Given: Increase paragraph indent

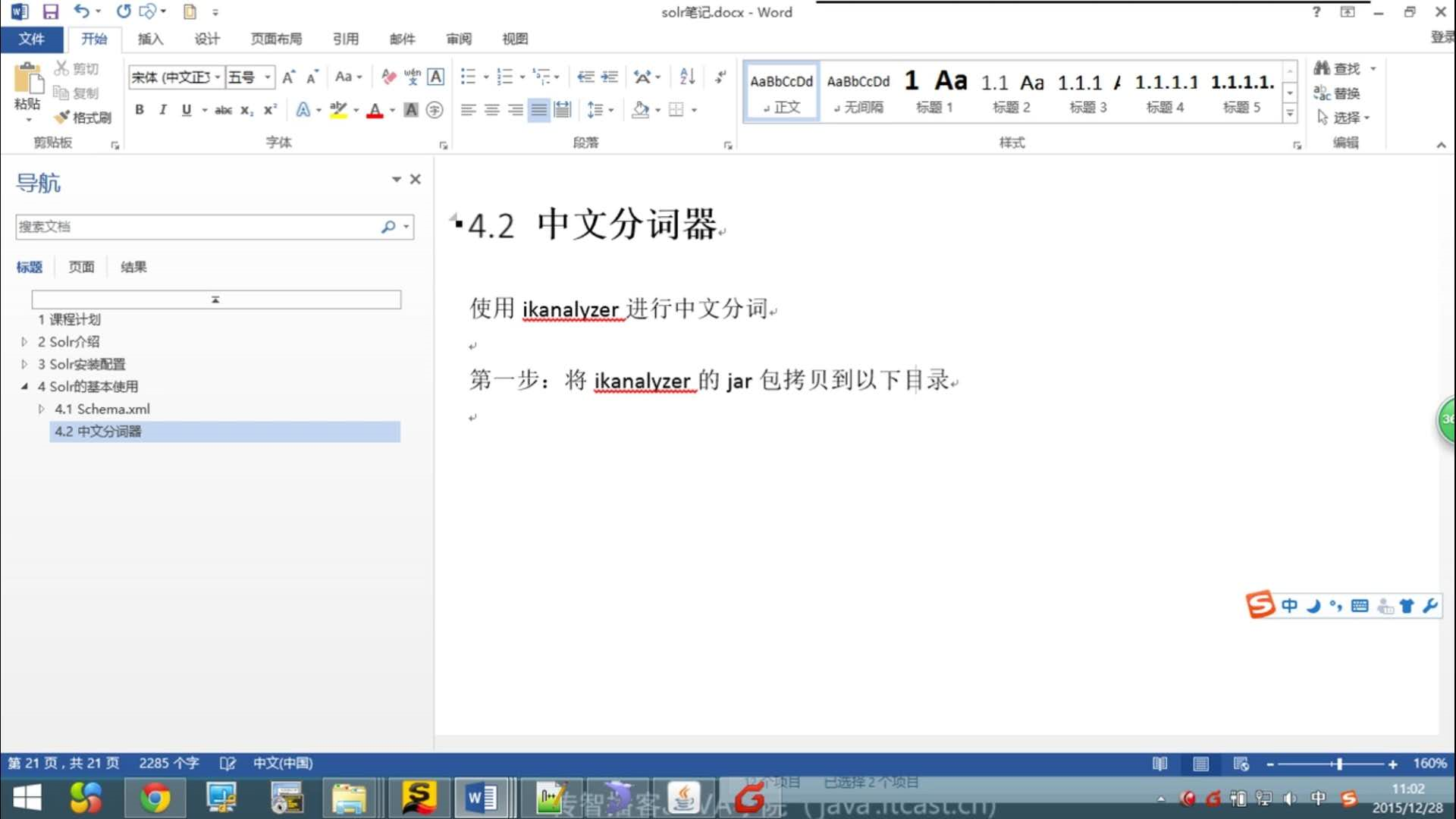Looking at the screenshot, I should [610, 77].
